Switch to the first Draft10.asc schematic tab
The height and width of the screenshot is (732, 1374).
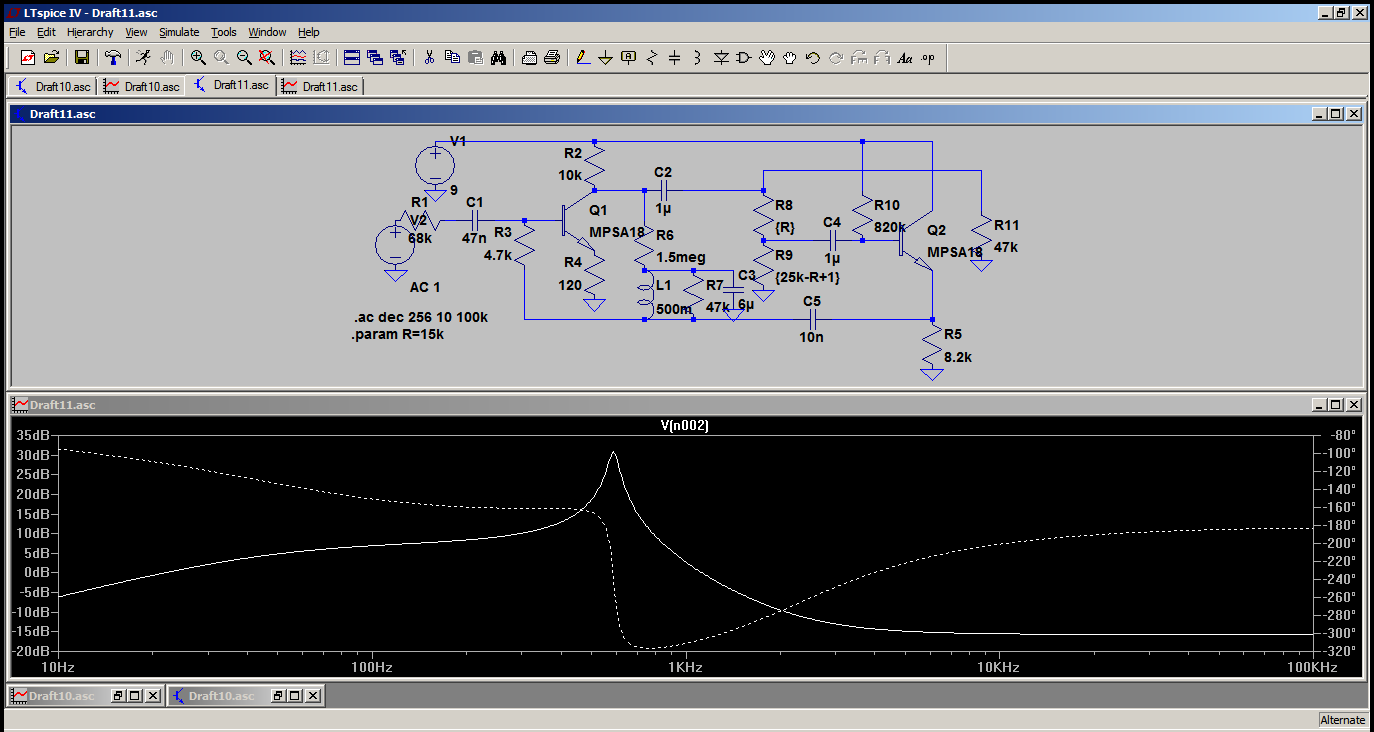(54, 86)
